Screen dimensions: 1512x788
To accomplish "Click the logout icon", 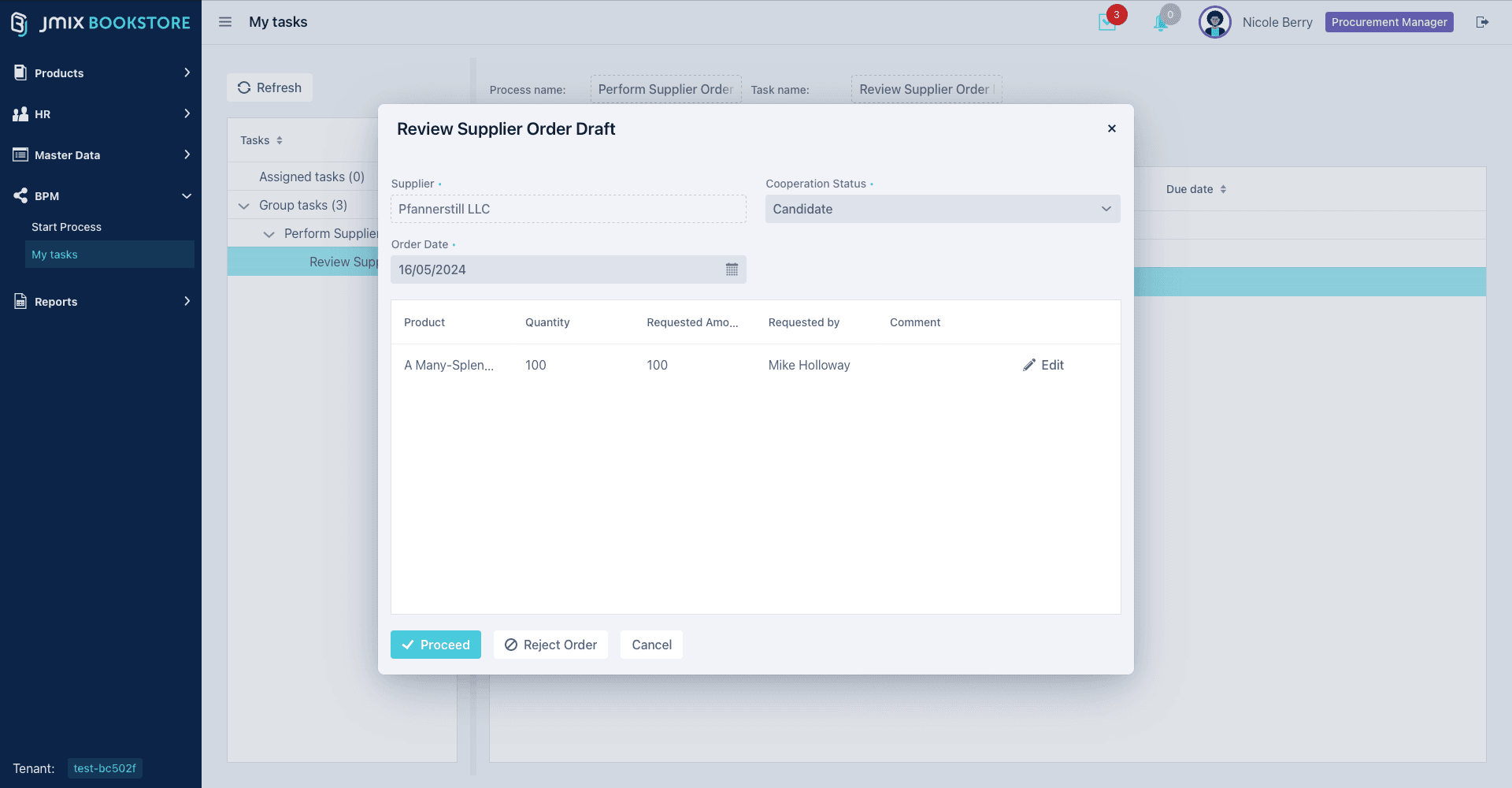I will pos(1482,22).
